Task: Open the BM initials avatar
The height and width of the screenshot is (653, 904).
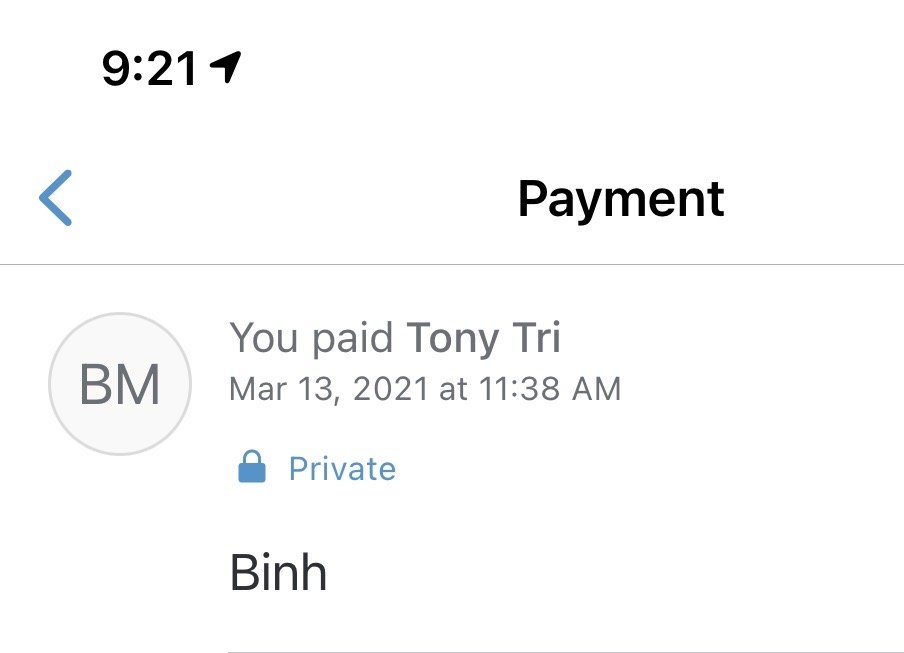Action: click(x=120, y=385)
